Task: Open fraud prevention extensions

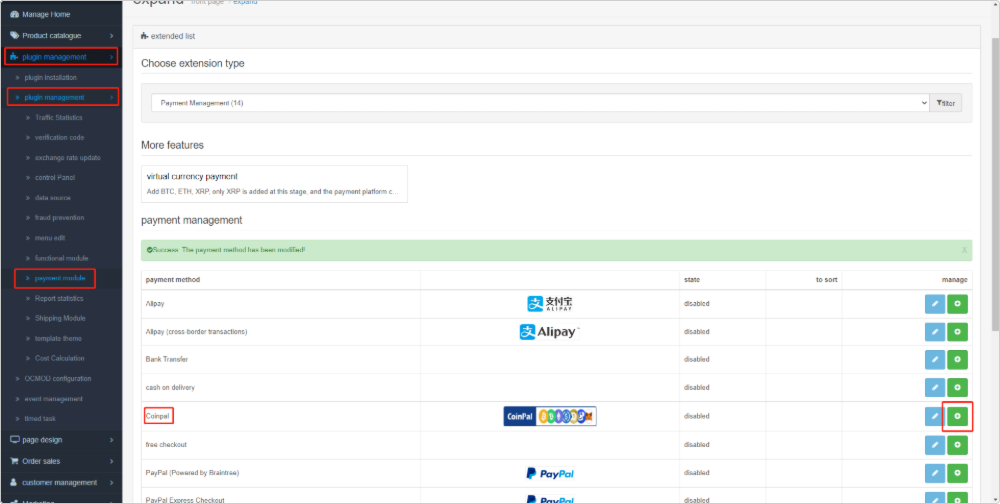Action: point(60,218)
